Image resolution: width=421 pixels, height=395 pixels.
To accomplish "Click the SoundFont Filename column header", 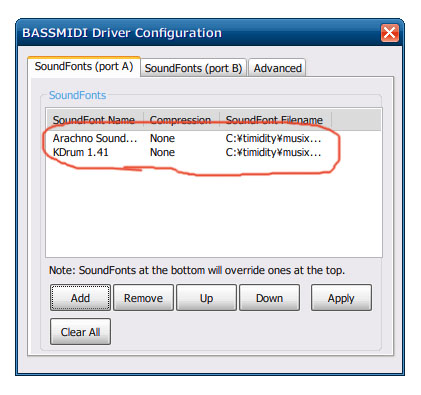I will [x=275, y=120].
